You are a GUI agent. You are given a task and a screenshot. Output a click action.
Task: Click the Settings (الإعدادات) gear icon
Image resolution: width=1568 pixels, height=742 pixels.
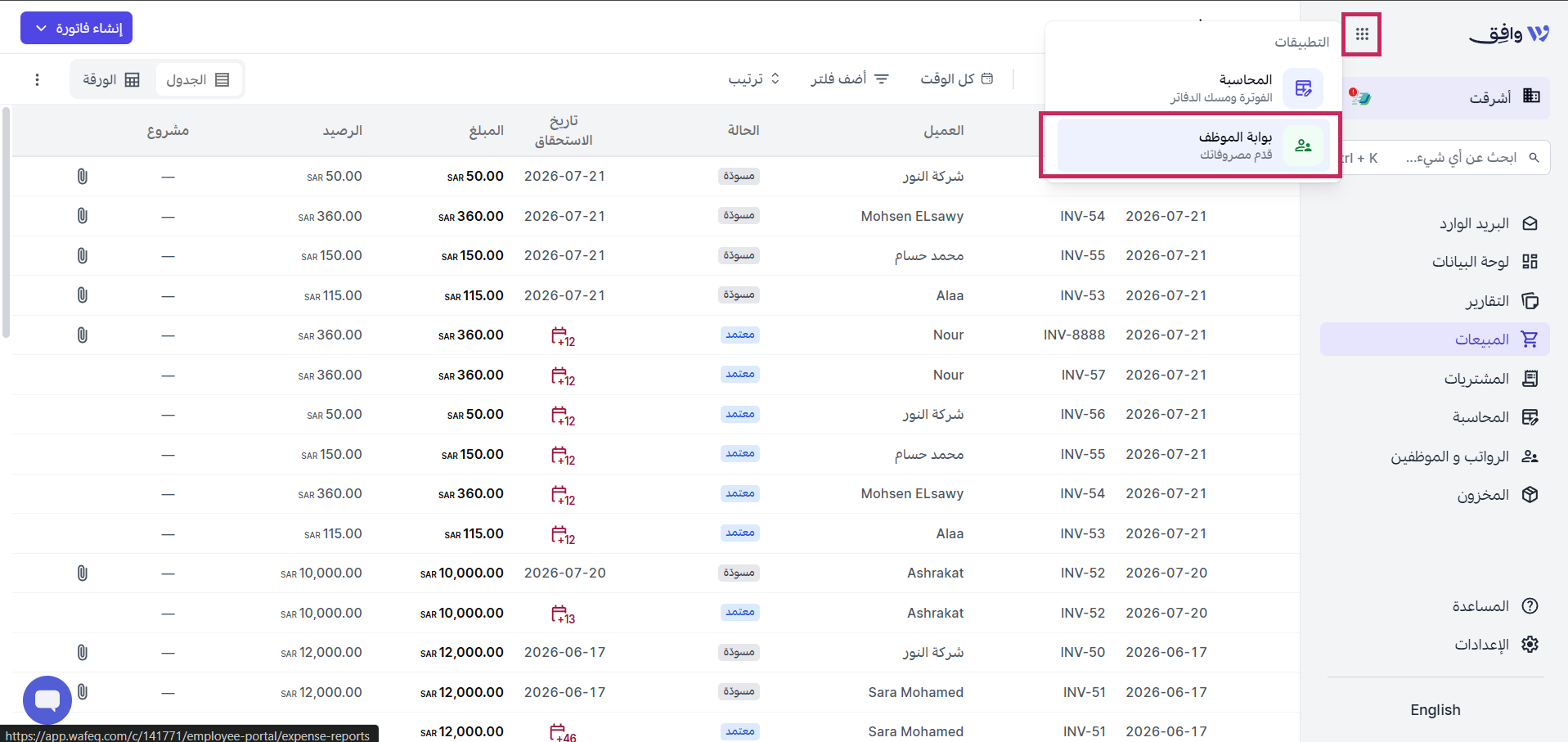[1530, 645]
